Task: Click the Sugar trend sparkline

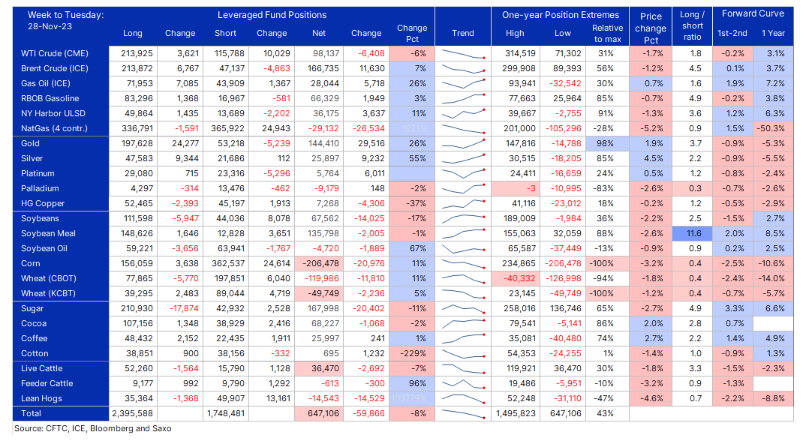Action: pos(463,309)
